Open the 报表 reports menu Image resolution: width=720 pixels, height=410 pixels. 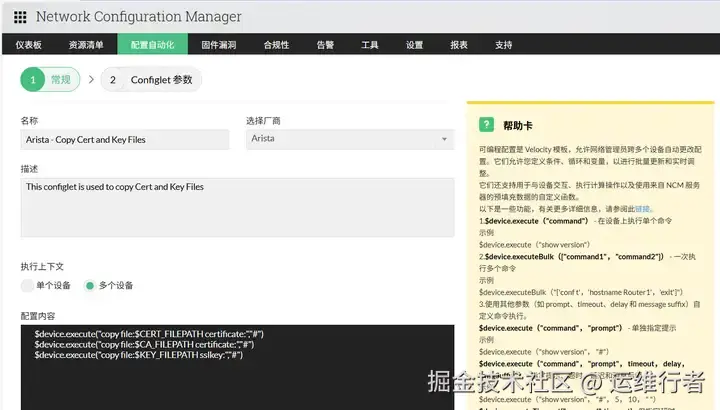pos(459,45)
